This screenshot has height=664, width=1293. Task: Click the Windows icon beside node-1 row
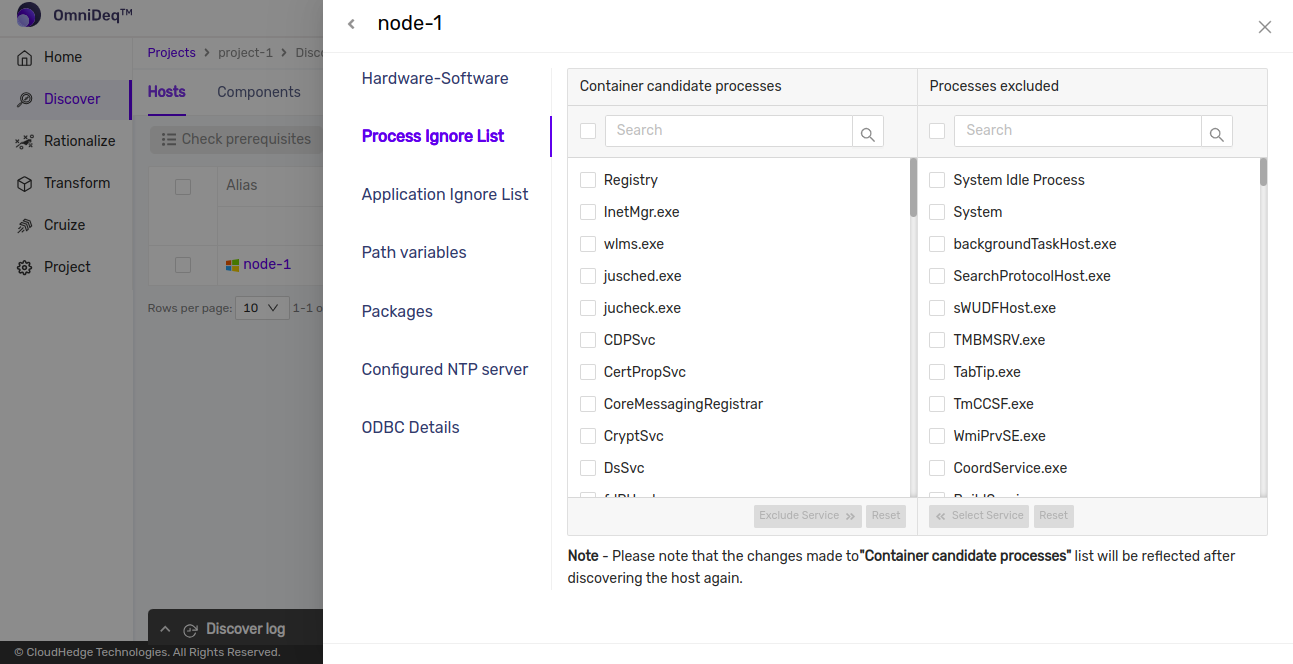tap(232, 265)
